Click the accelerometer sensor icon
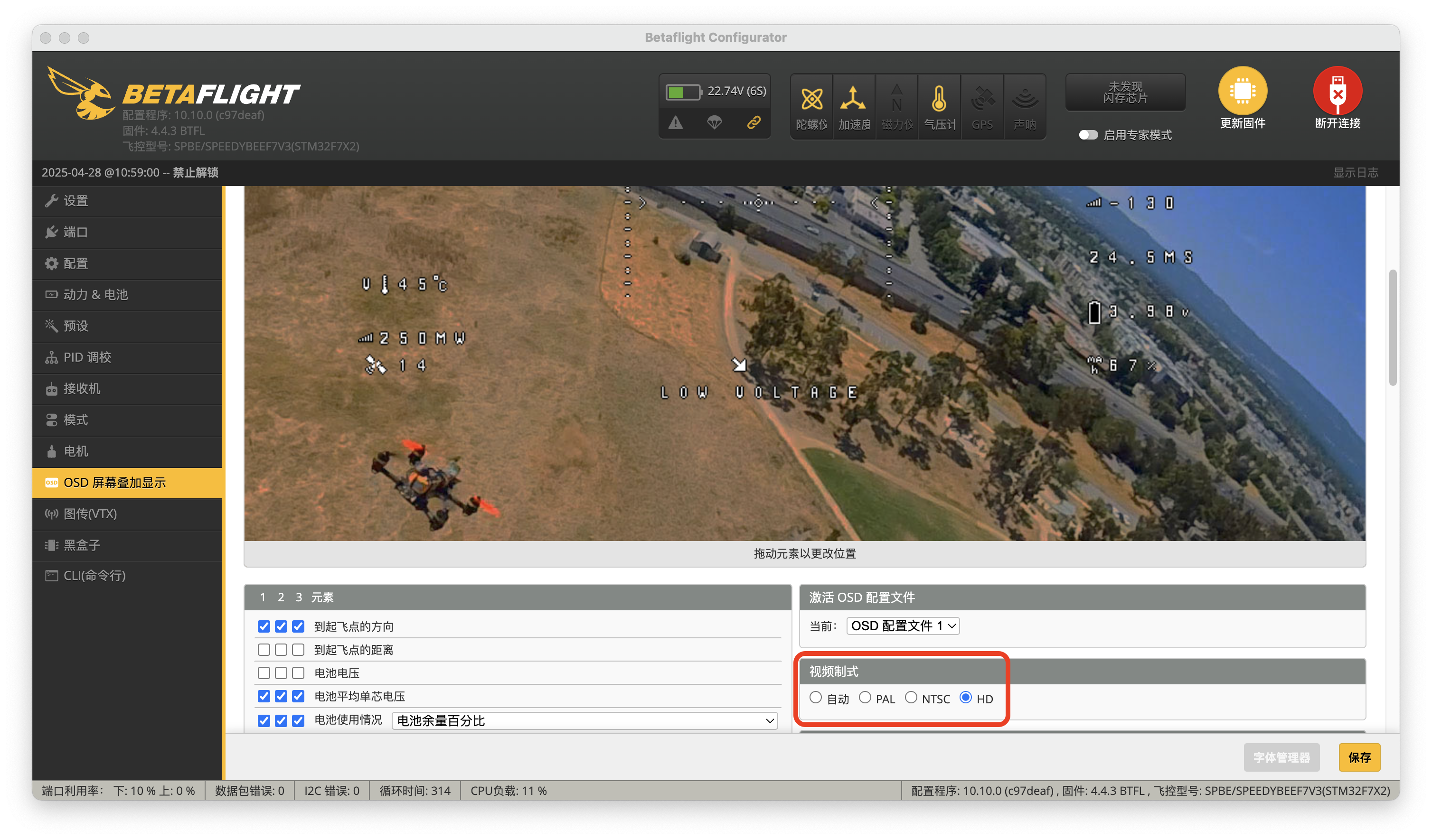 (x=854, y=99)
